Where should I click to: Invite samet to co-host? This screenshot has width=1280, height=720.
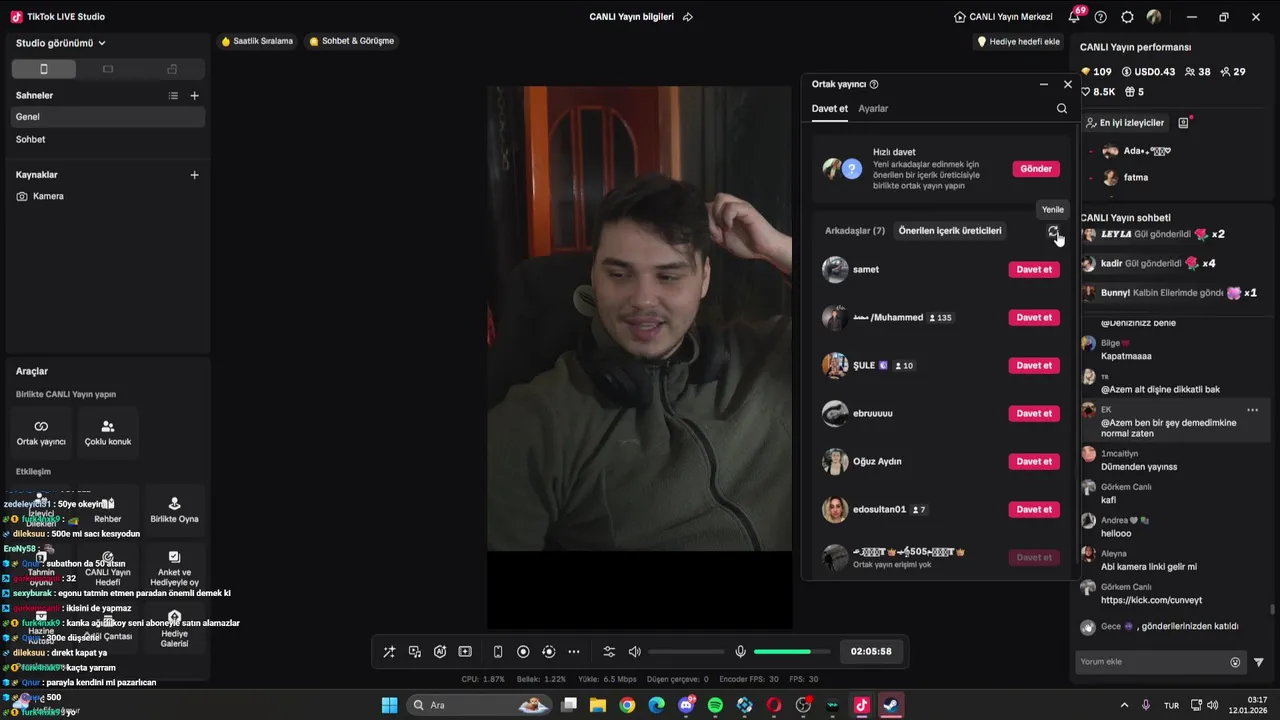(x=1034, y=269)
